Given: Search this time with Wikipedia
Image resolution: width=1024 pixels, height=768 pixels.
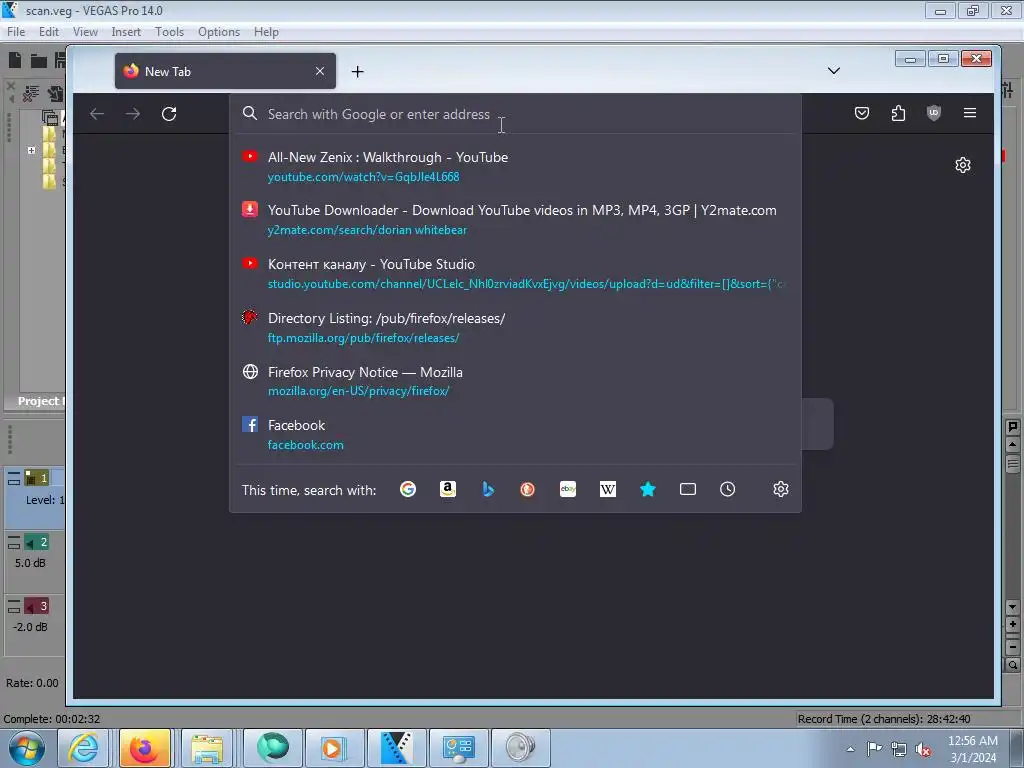Looking at the screenshot, I should [607, 489].
